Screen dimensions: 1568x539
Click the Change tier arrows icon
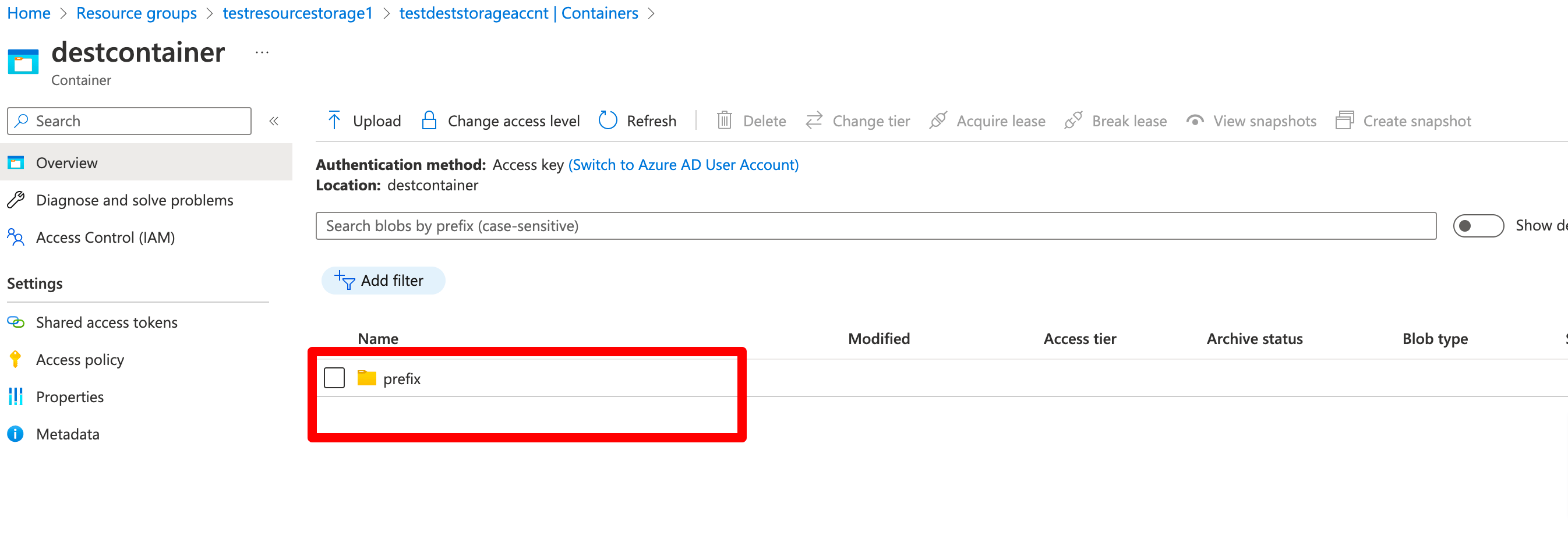(814, 120)
